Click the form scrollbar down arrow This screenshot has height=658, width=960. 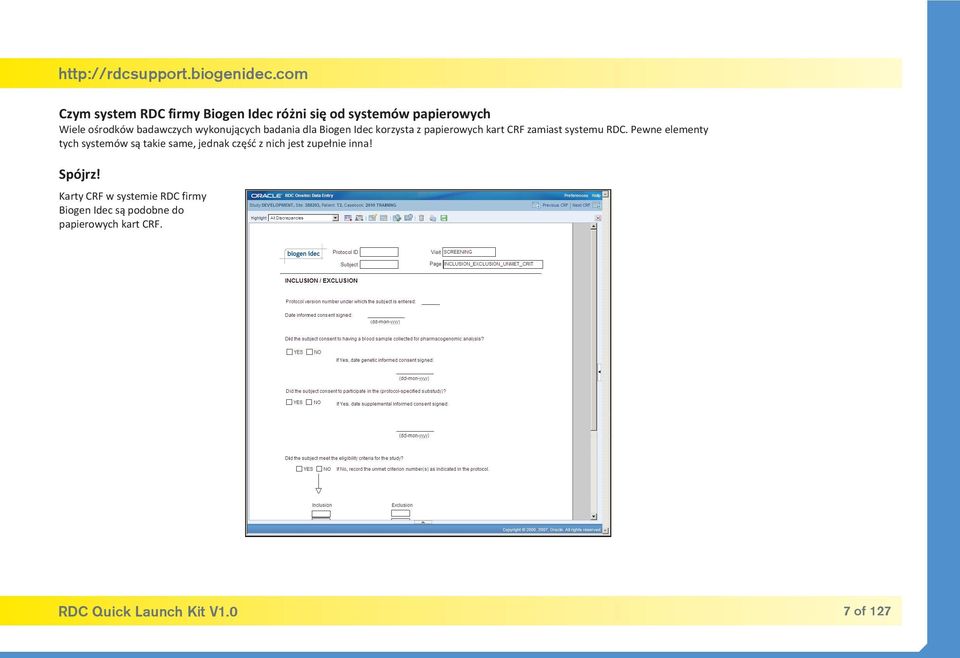point(593,517)
